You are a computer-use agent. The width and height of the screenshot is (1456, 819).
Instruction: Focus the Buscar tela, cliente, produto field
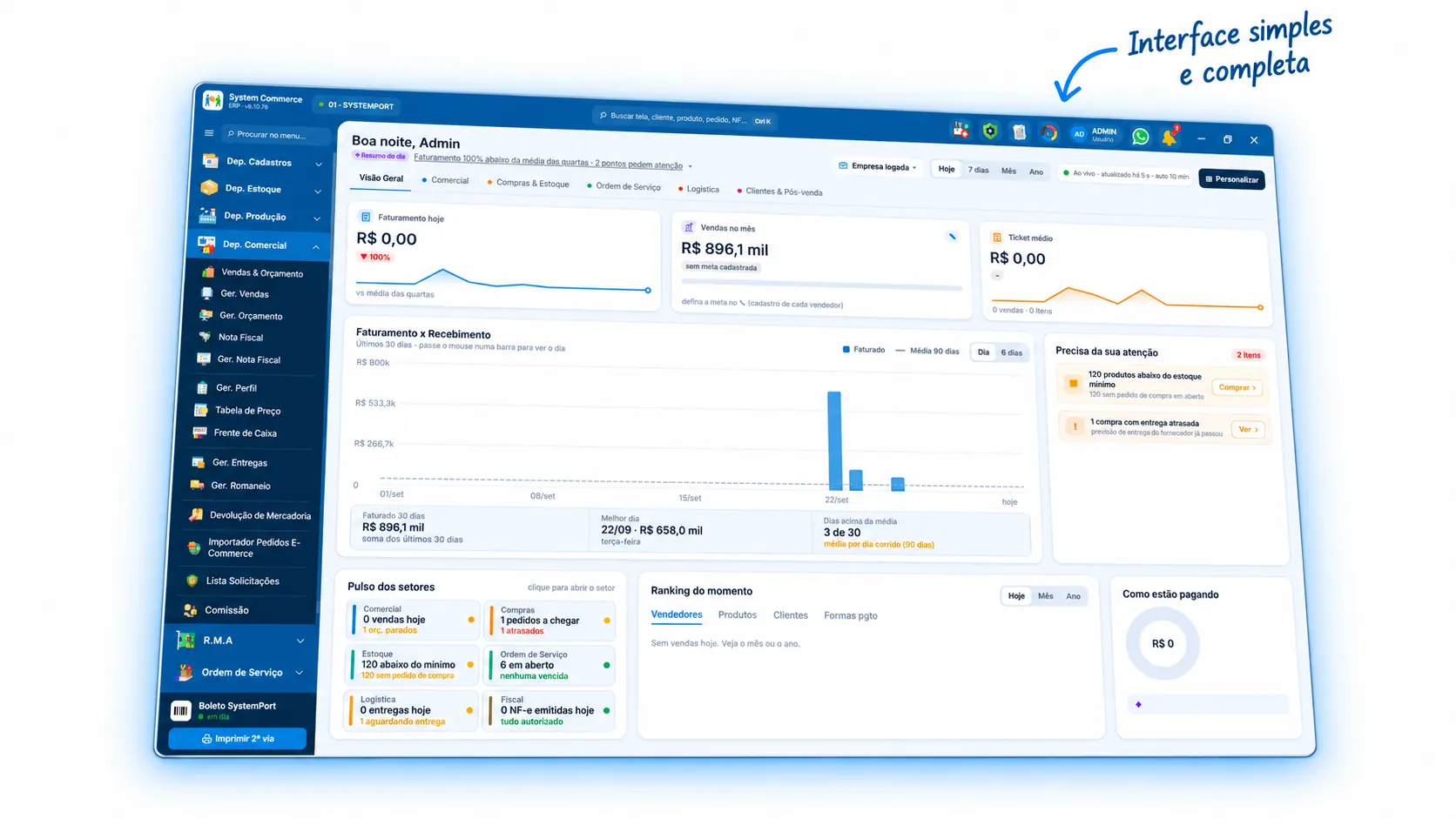click(685, 117)
